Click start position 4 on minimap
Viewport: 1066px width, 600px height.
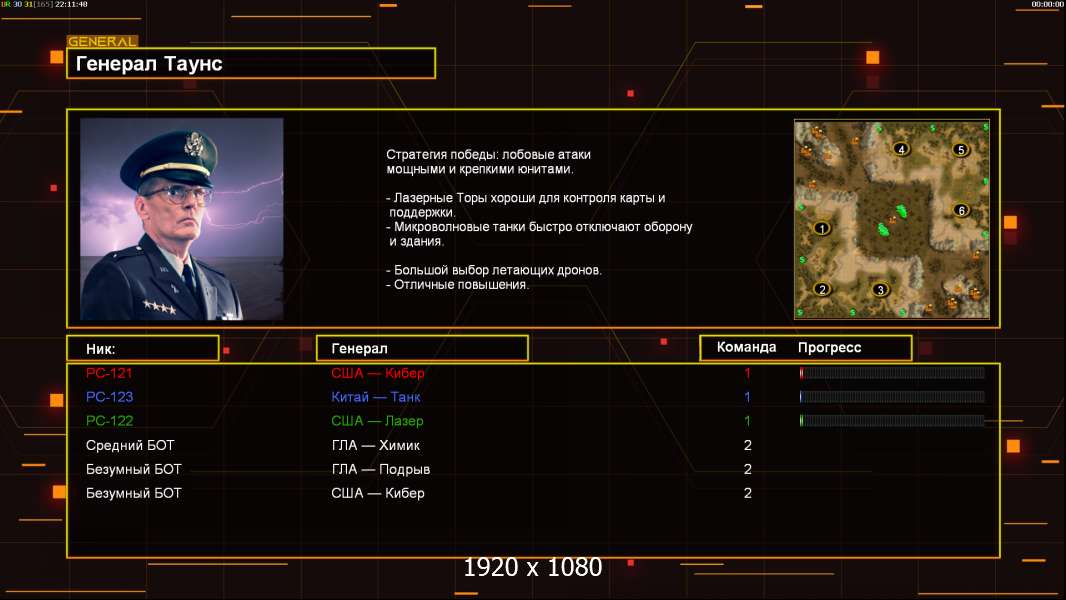click(x=901, y=149)
